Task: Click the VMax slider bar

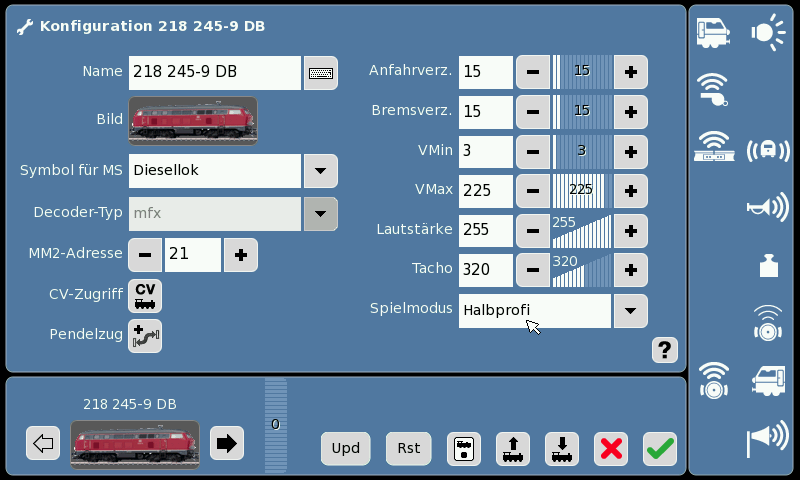Action: [x=582, y=191]
